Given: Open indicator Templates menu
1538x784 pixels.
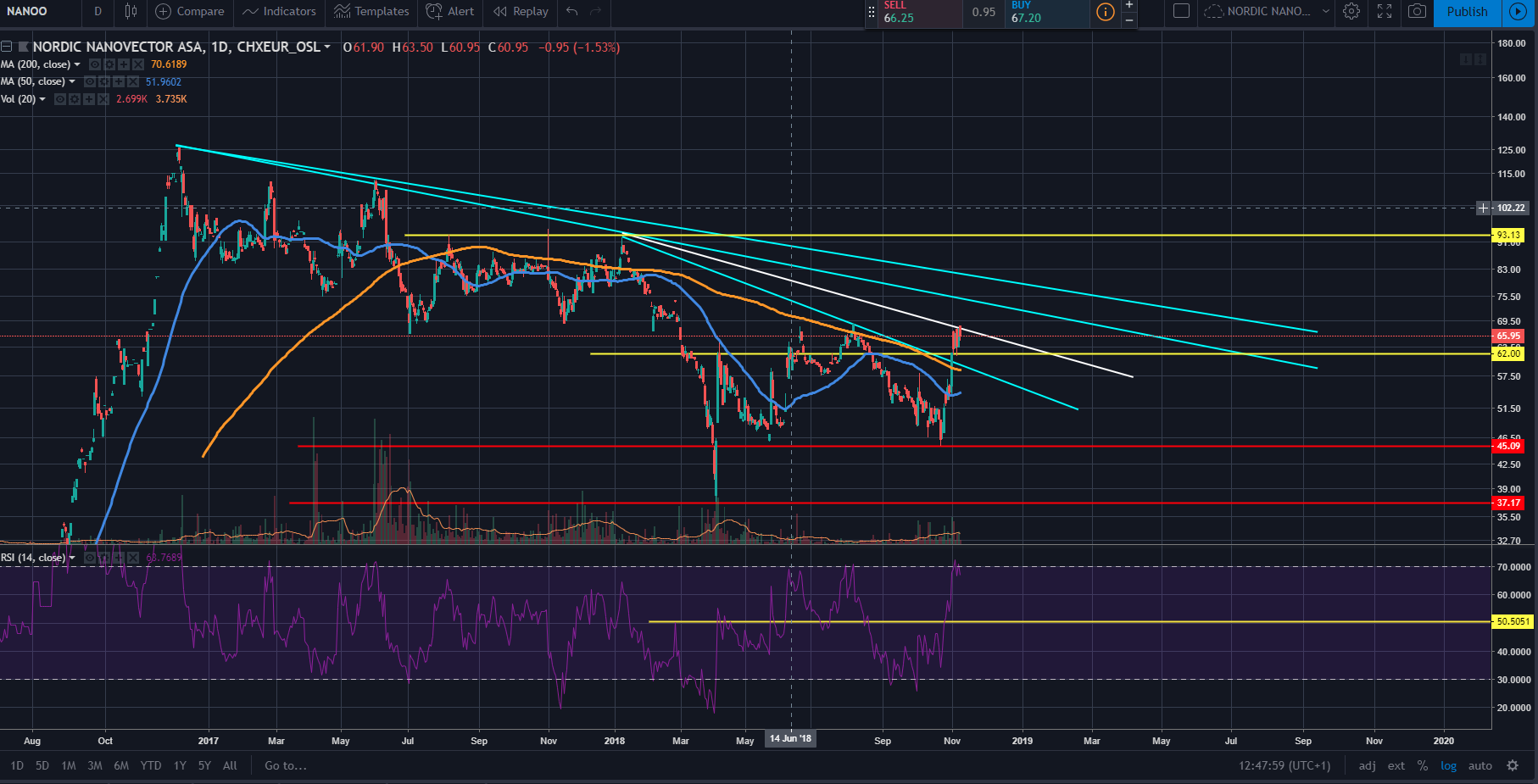Looking at the screenshot, I should coord(371,11).
